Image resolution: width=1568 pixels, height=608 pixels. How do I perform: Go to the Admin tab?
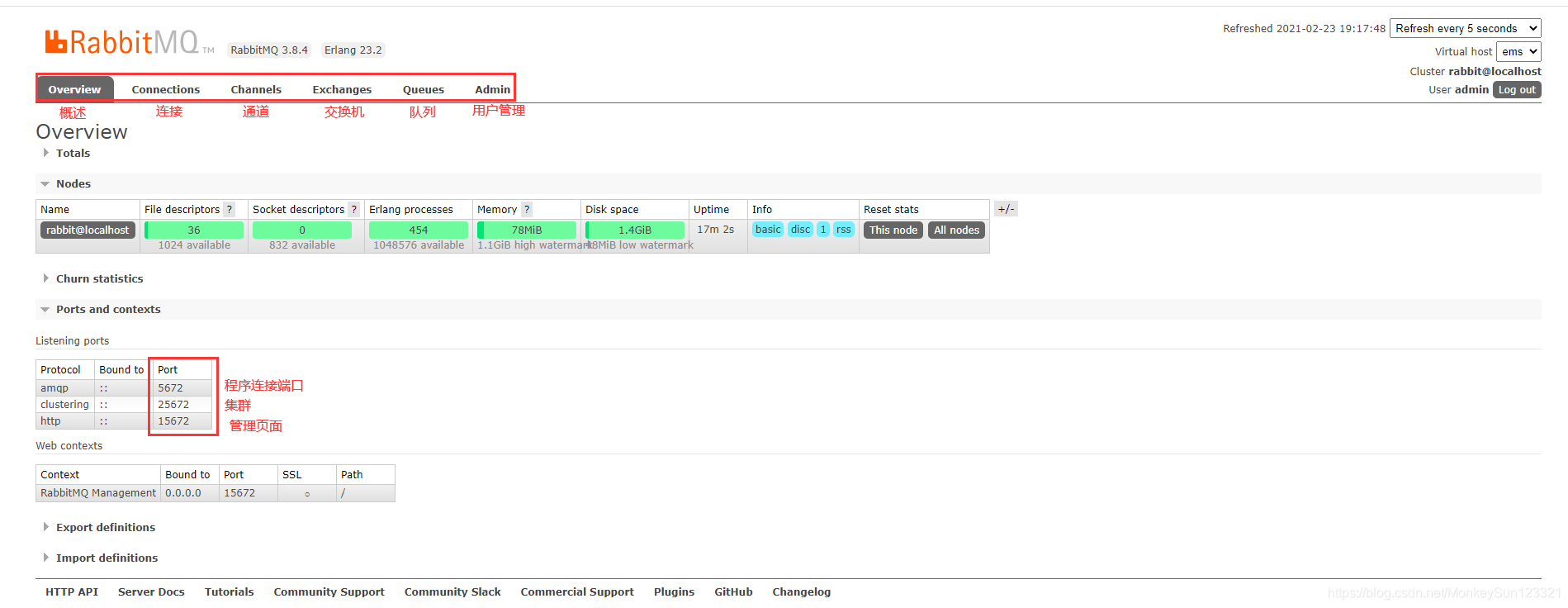492,89
